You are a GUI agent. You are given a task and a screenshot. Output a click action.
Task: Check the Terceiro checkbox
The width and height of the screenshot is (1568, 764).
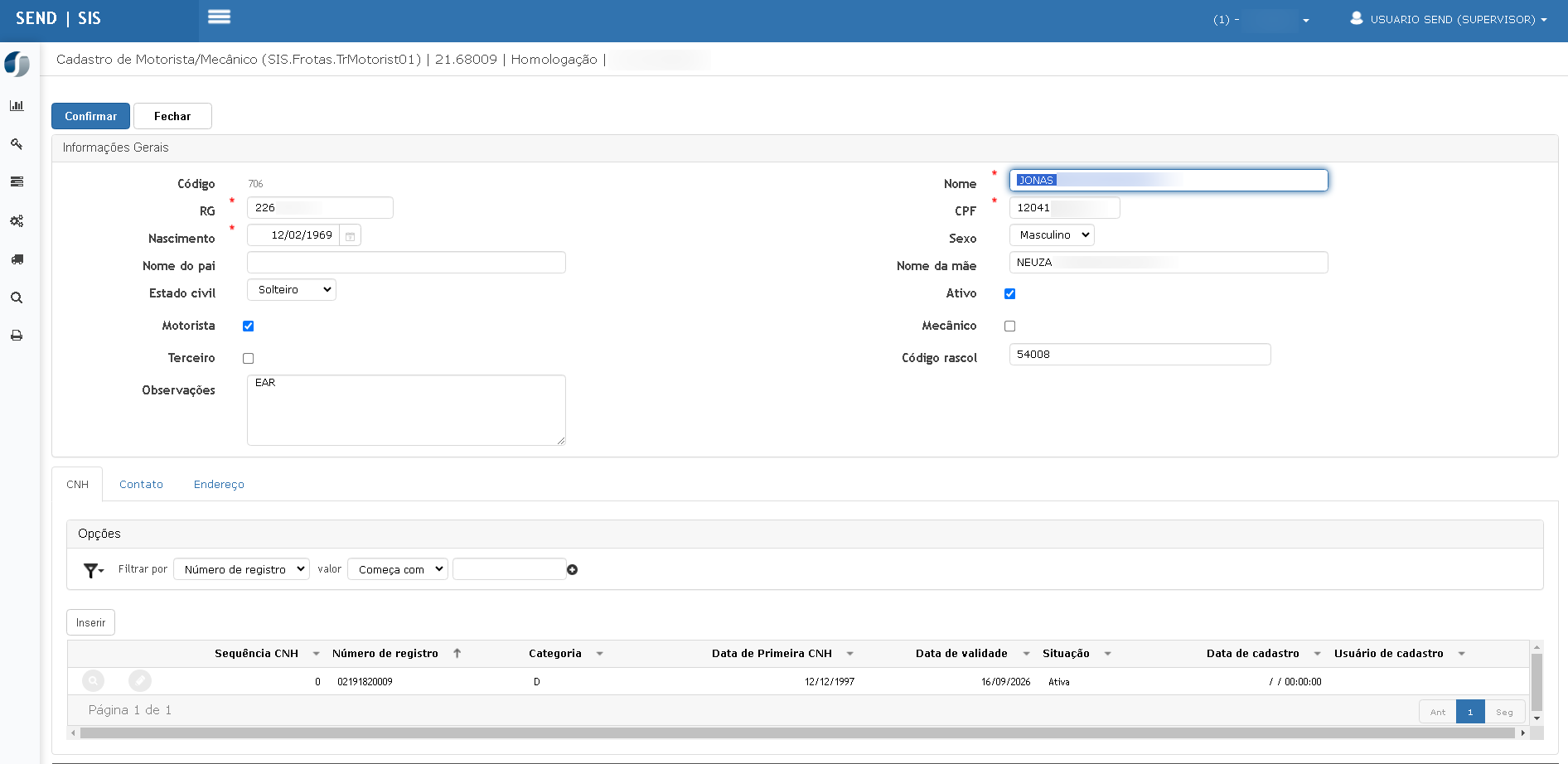(x=248, y=358)
